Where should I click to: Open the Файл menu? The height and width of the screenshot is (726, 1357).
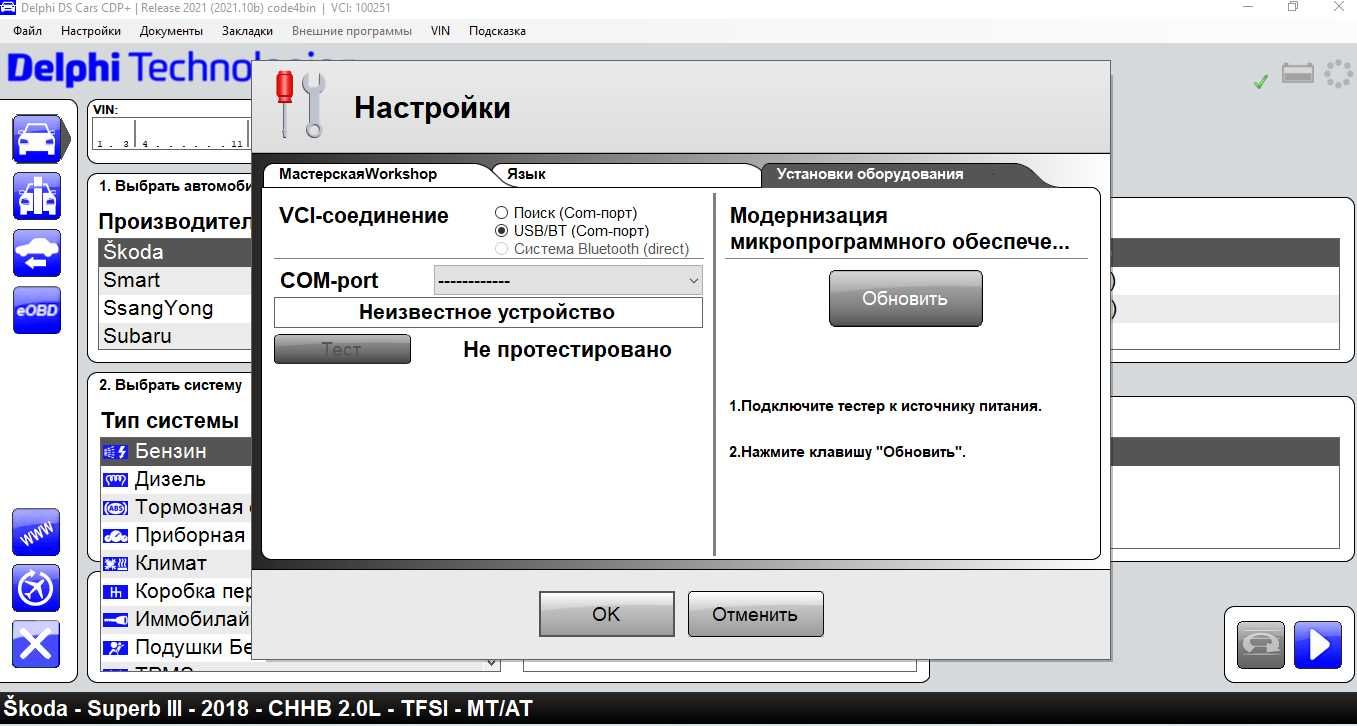click(28, 31)
